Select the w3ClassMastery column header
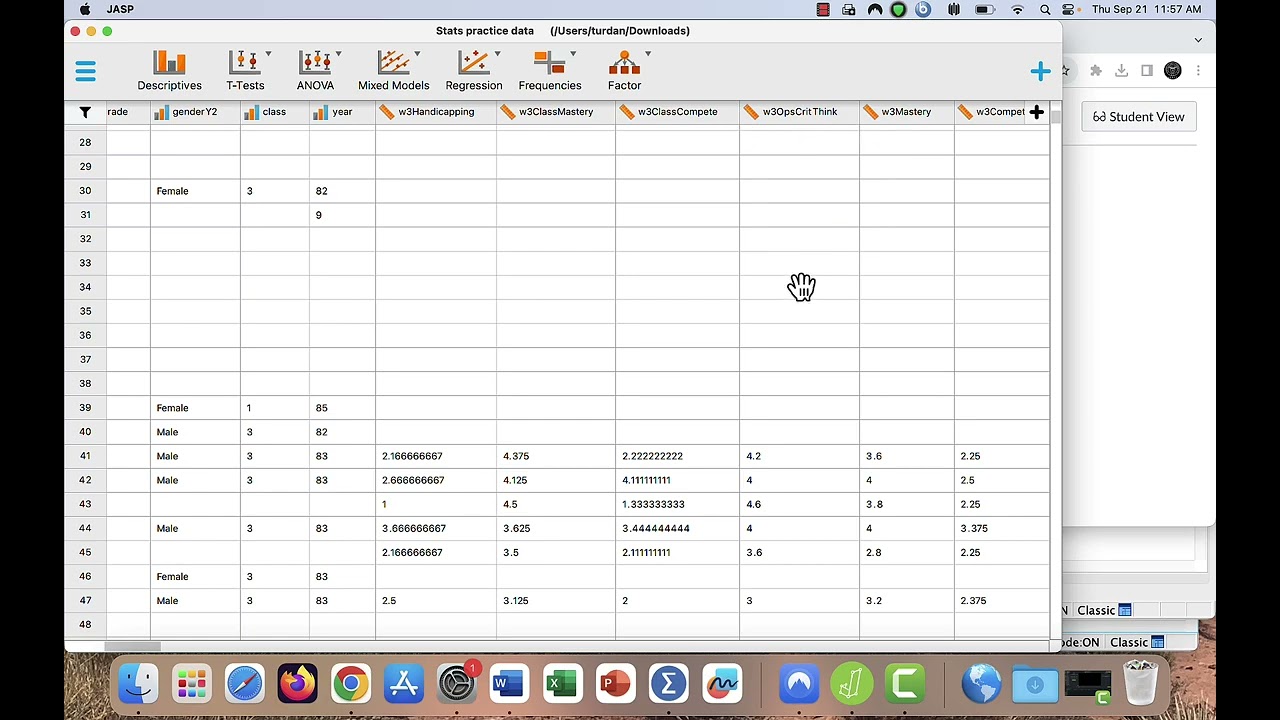The width and height of the screenshot is (1280, 720). coord(556,112)
